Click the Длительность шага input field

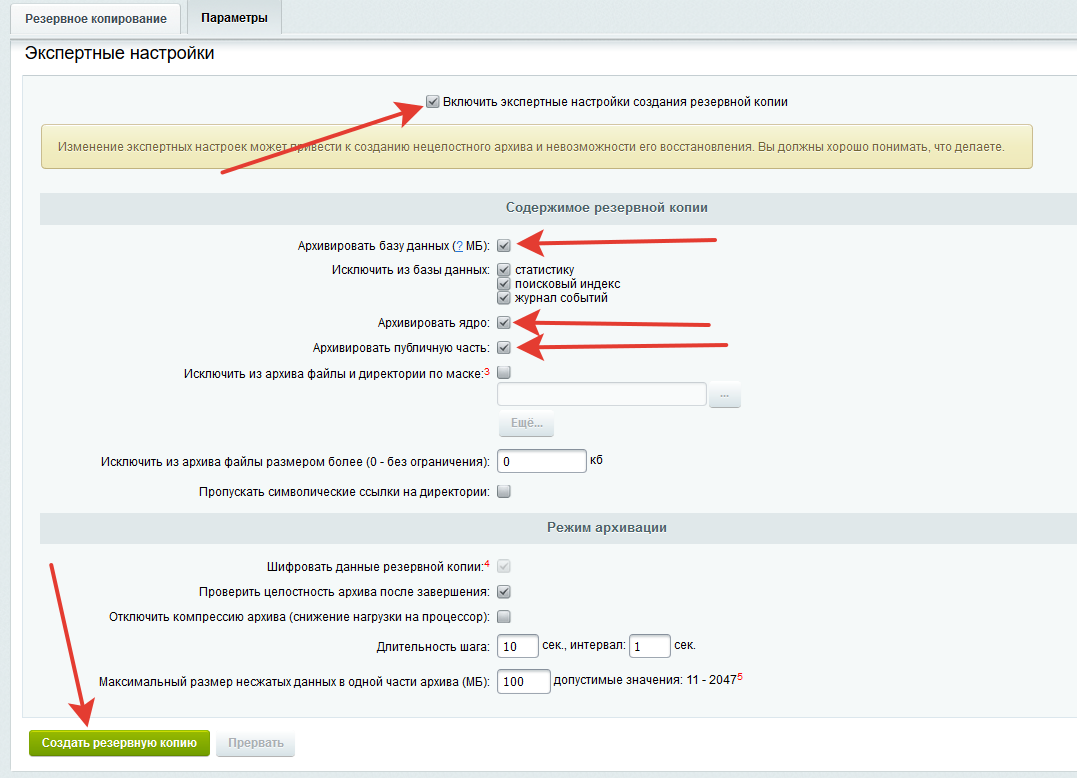(517, 646)
